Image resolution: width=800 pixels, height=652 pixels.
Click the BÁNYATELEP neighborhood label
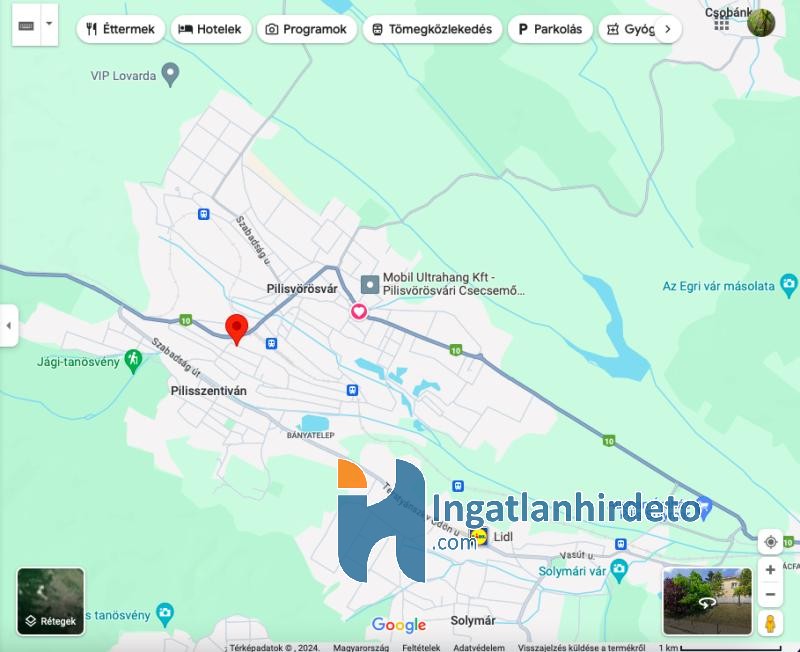[x=311, y=435]
